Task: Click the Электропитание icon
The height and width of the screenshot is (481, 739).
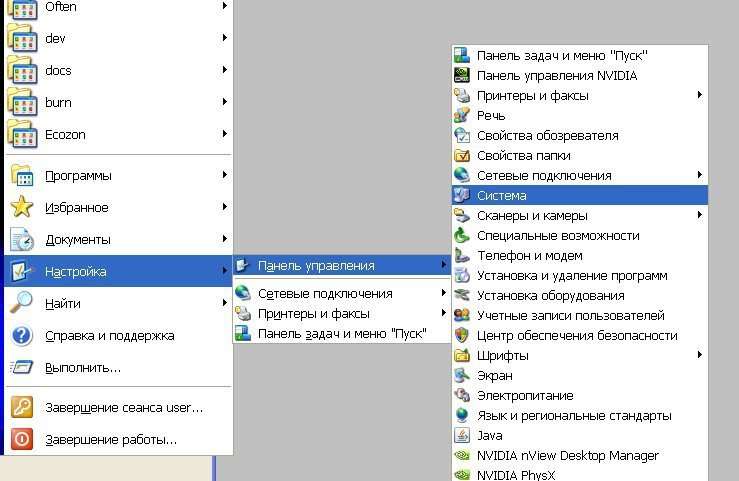Action: coord(462,395)
